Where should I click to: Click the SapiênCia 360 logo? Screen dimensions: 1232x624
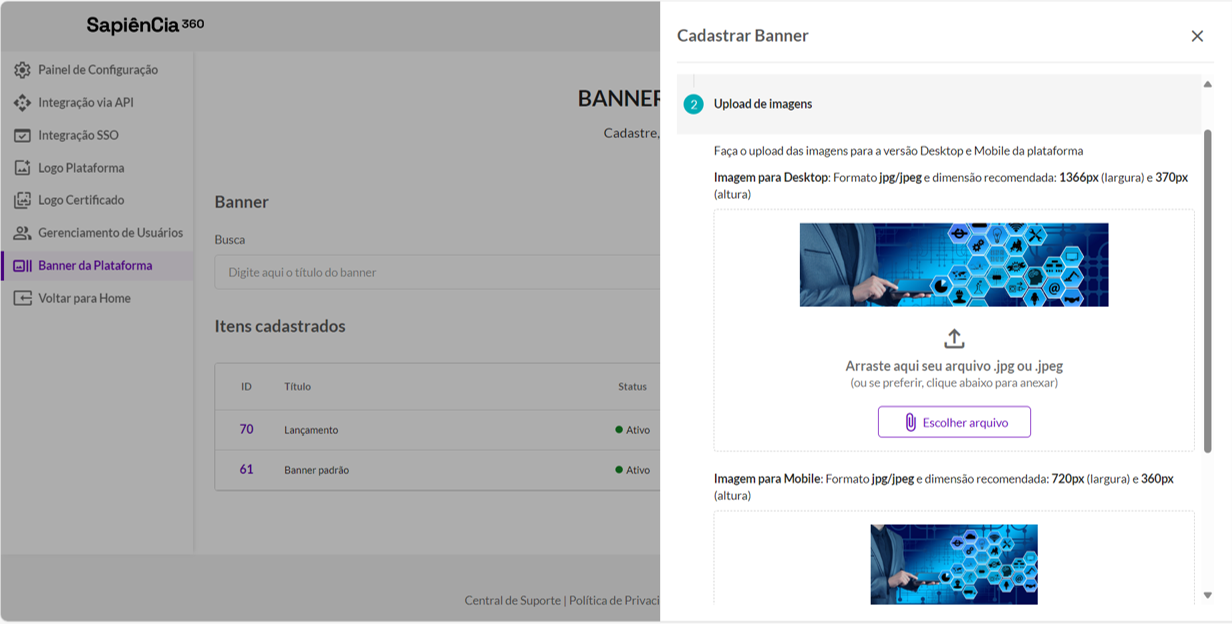tap(145, 25)
